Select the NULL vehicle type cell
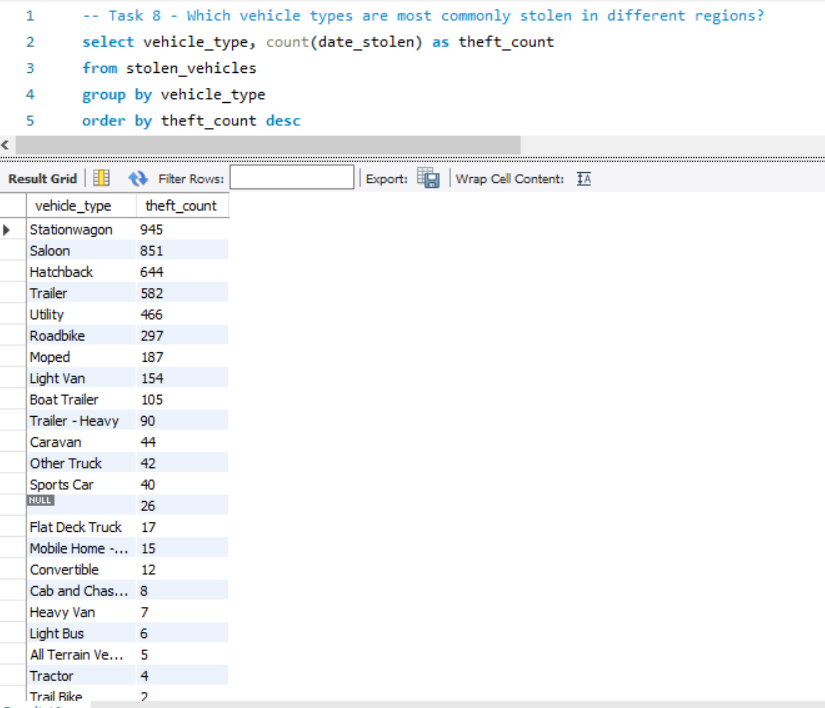Viewport: 825px width, 708px height. pyautogui.click(x=42, y=500)
